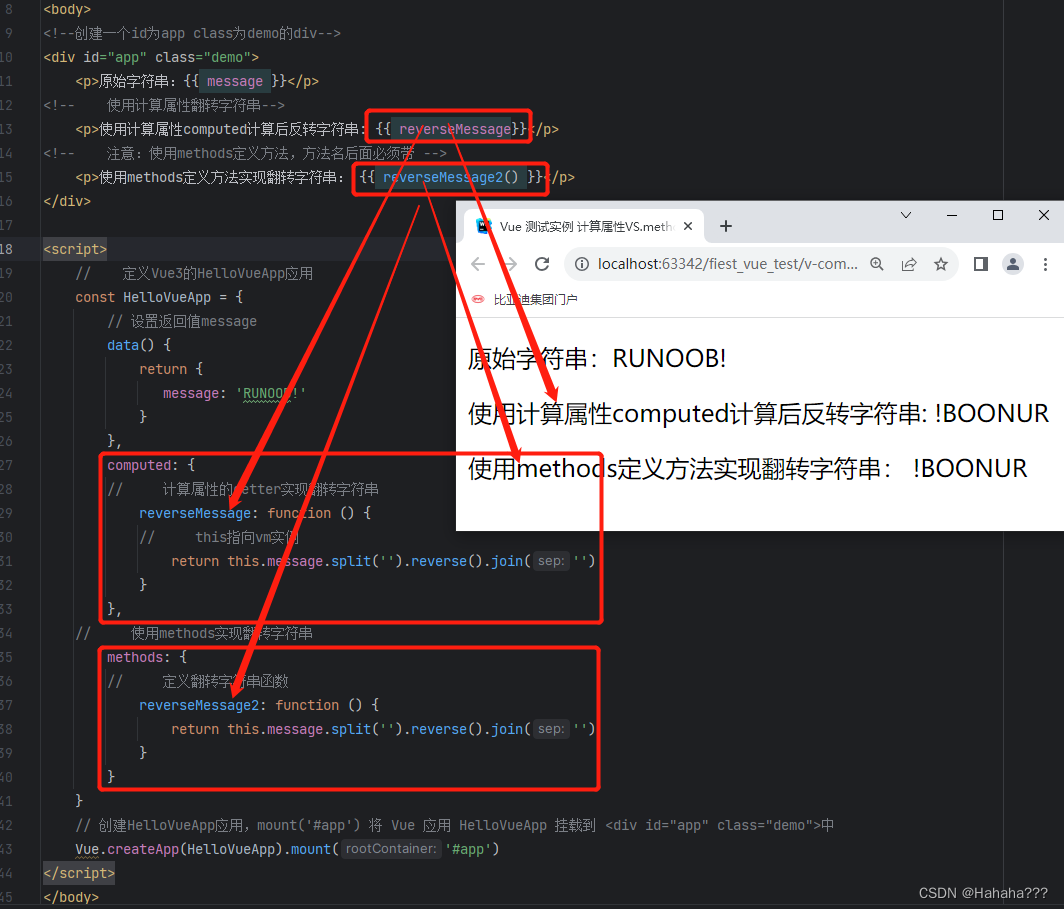Screen dimensions: 1064x909
Task: Open the zoom magnifier in address bar
Action: [x=877, y=264]
